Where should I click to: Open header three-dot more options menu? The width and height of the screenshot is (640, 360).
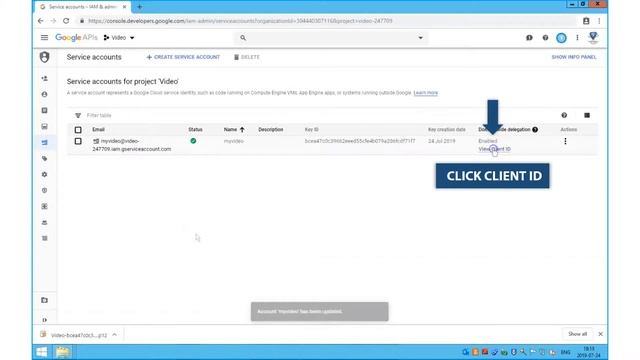click(577, 38)
